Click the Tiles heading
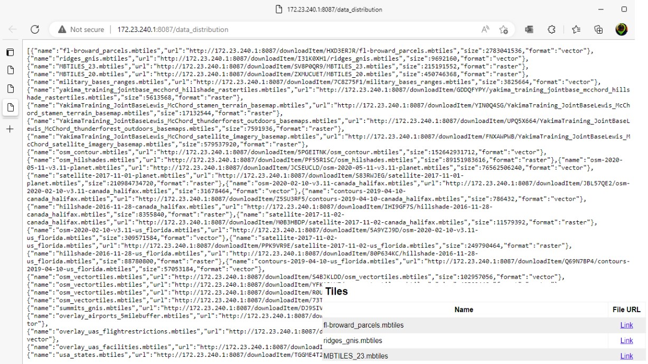This screenshot has width=648, height=364. click(x=336, y=291)
